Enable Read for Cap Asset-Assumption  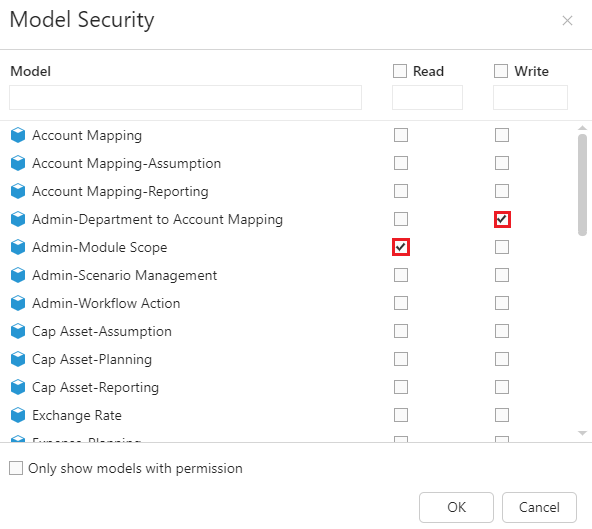[401, 331]
